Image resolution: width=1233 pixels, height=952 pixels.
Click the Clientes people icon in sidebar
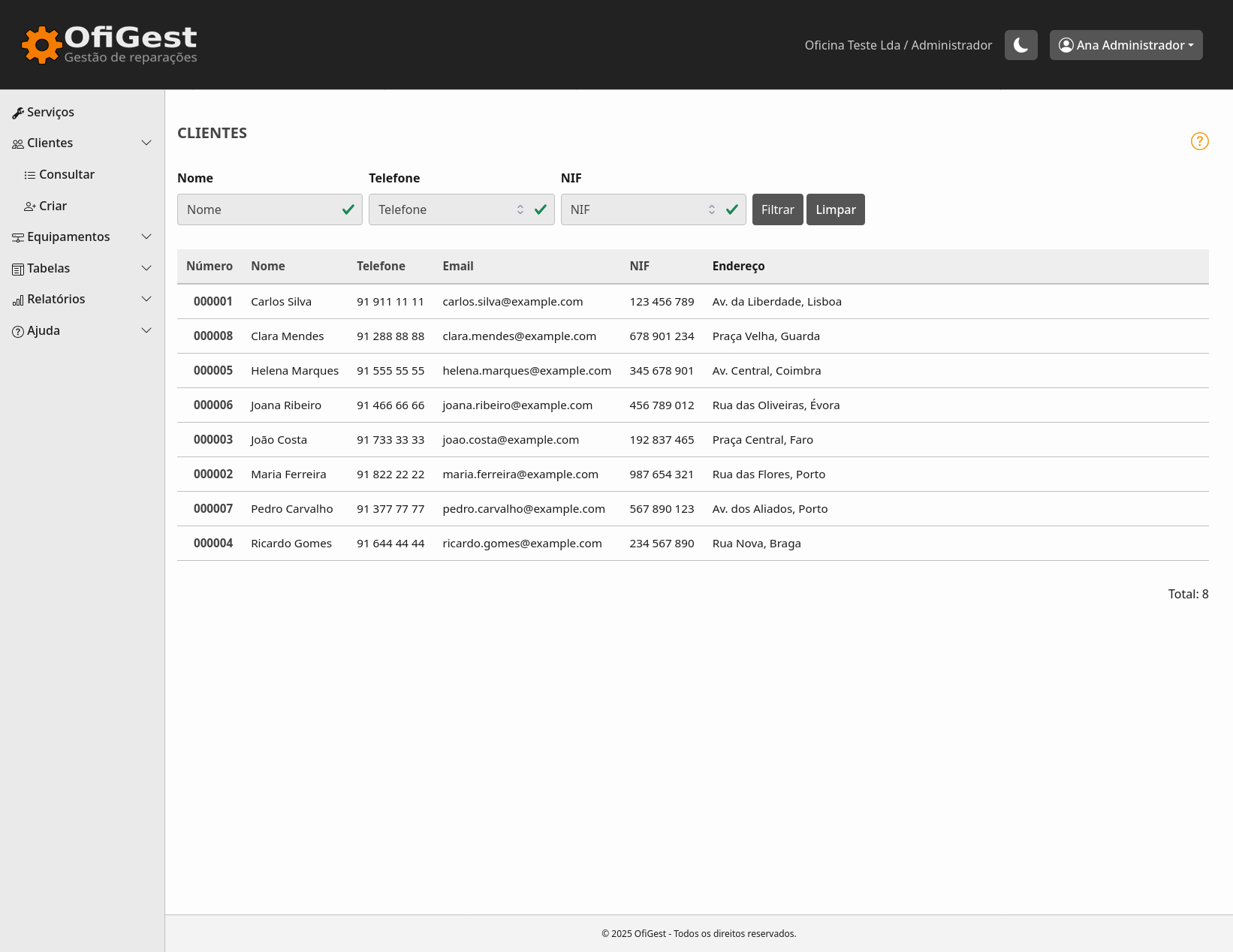click(x=18, y=143)
